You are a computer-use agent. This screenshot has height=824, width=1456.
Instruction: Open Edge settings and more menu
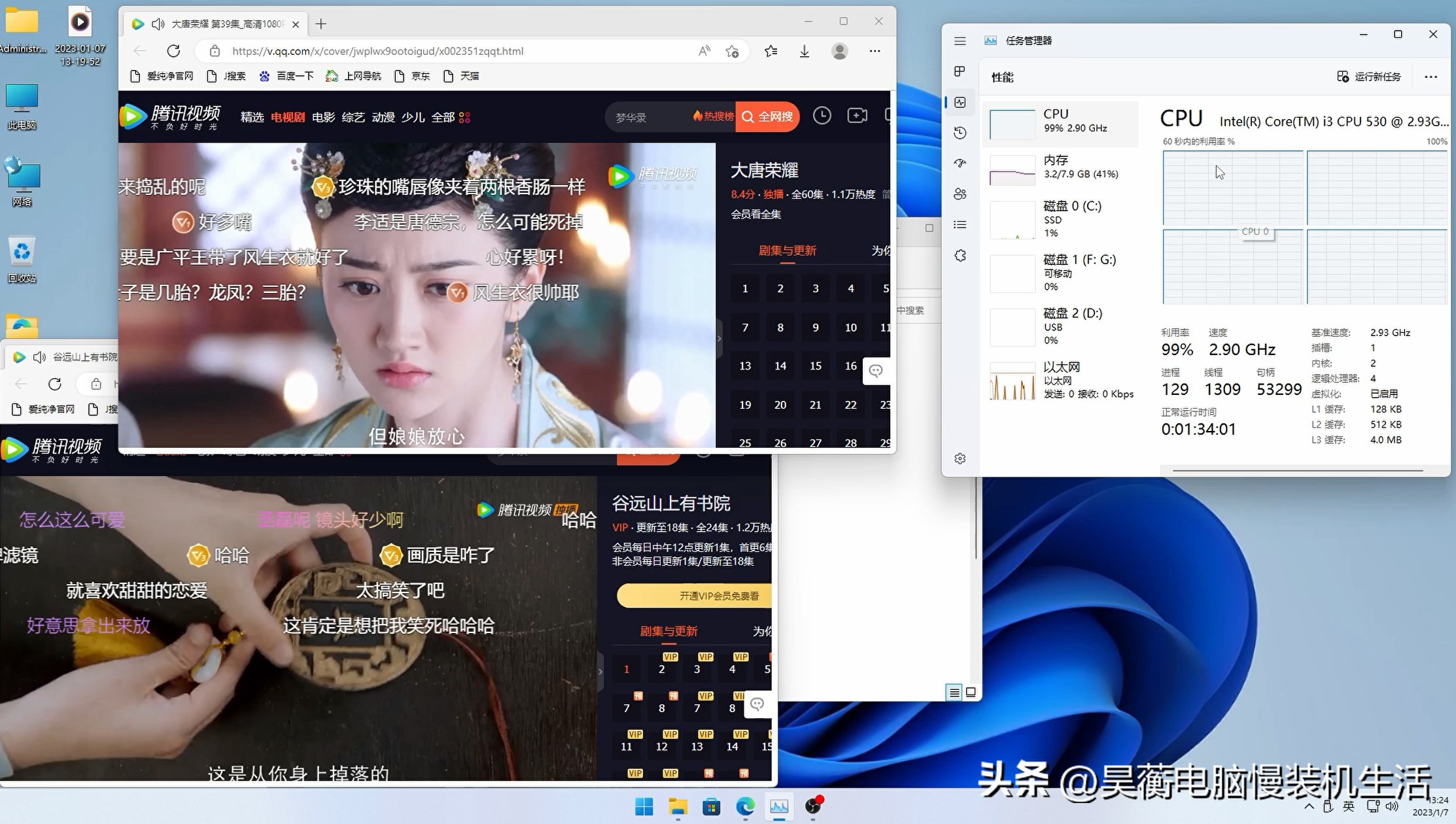(875, 51)
